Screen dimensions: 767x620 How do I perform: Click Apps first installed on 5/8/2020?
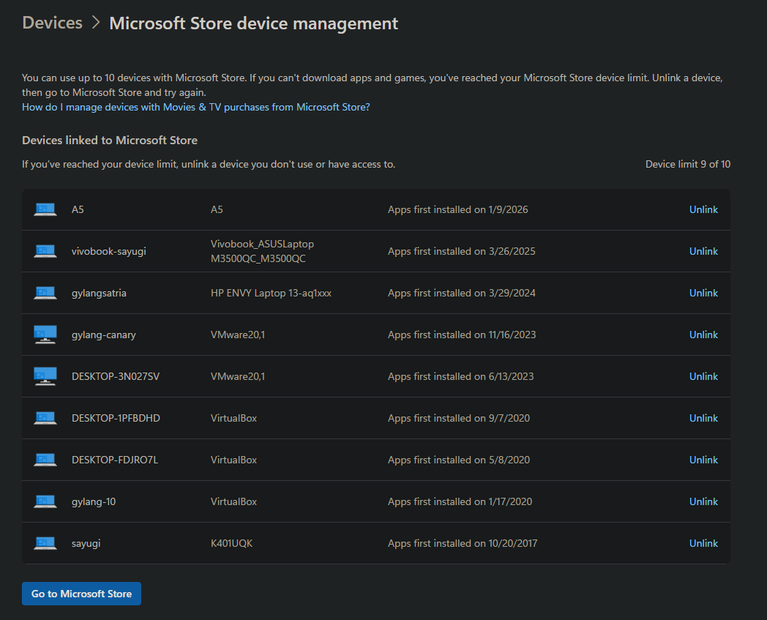point(459,459)
